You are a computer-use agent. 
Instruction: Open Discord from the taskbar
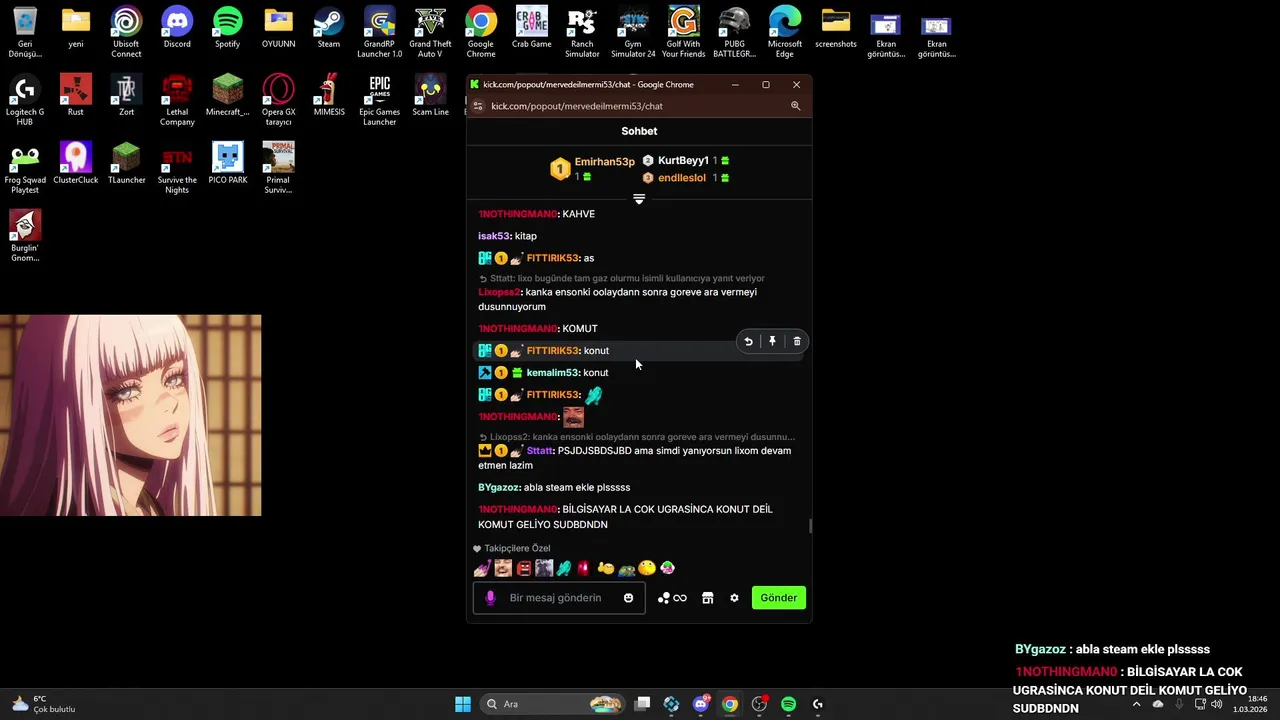[x=701, y=704]
